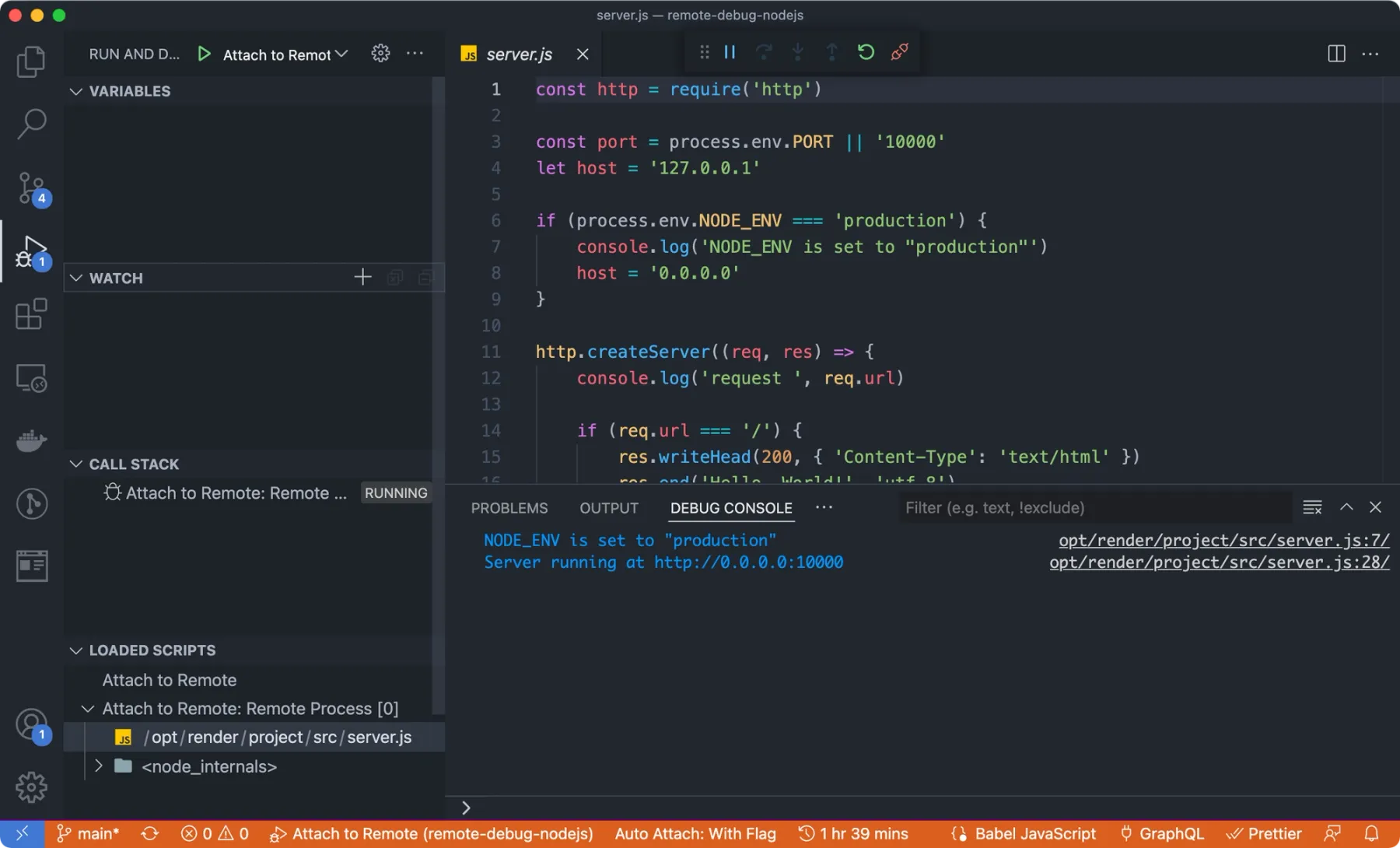Open server.js line 7 from console link

pos(1223,539)
